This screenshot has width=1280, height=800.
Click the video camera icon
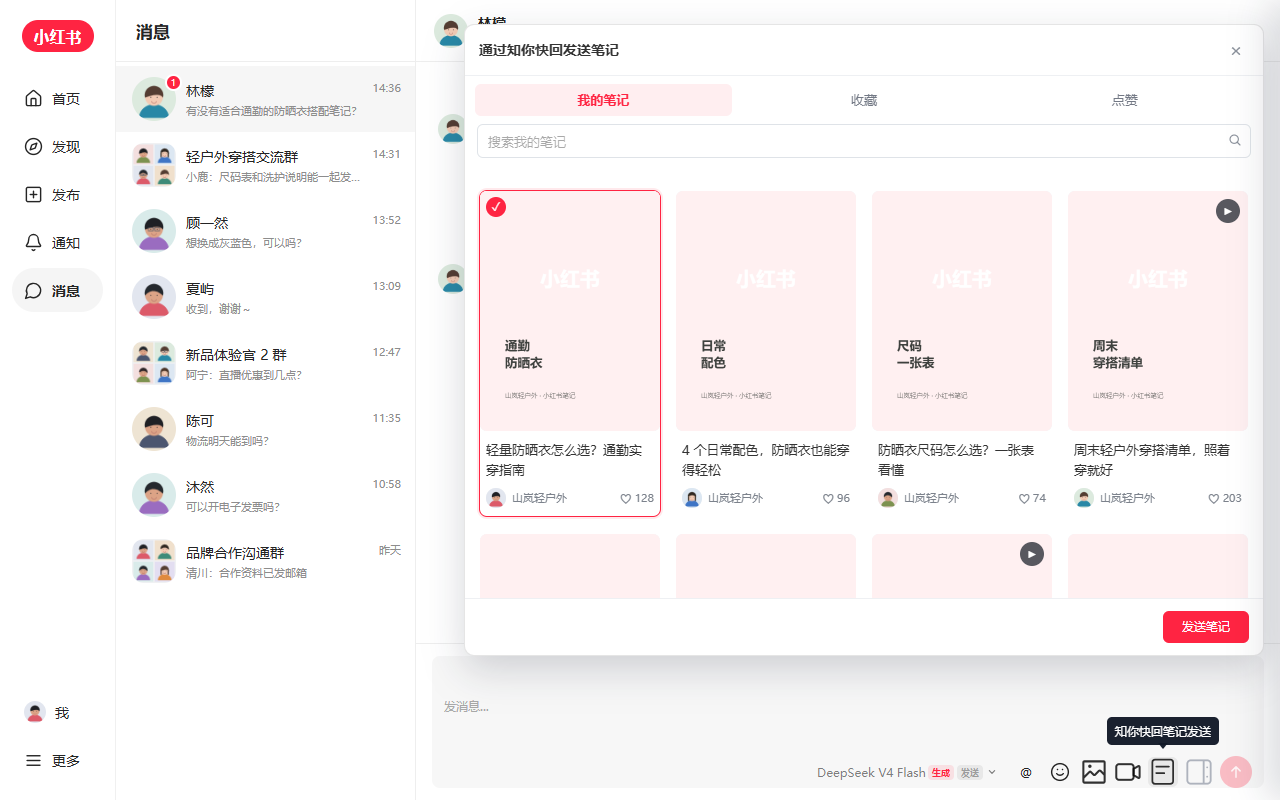1128,772
